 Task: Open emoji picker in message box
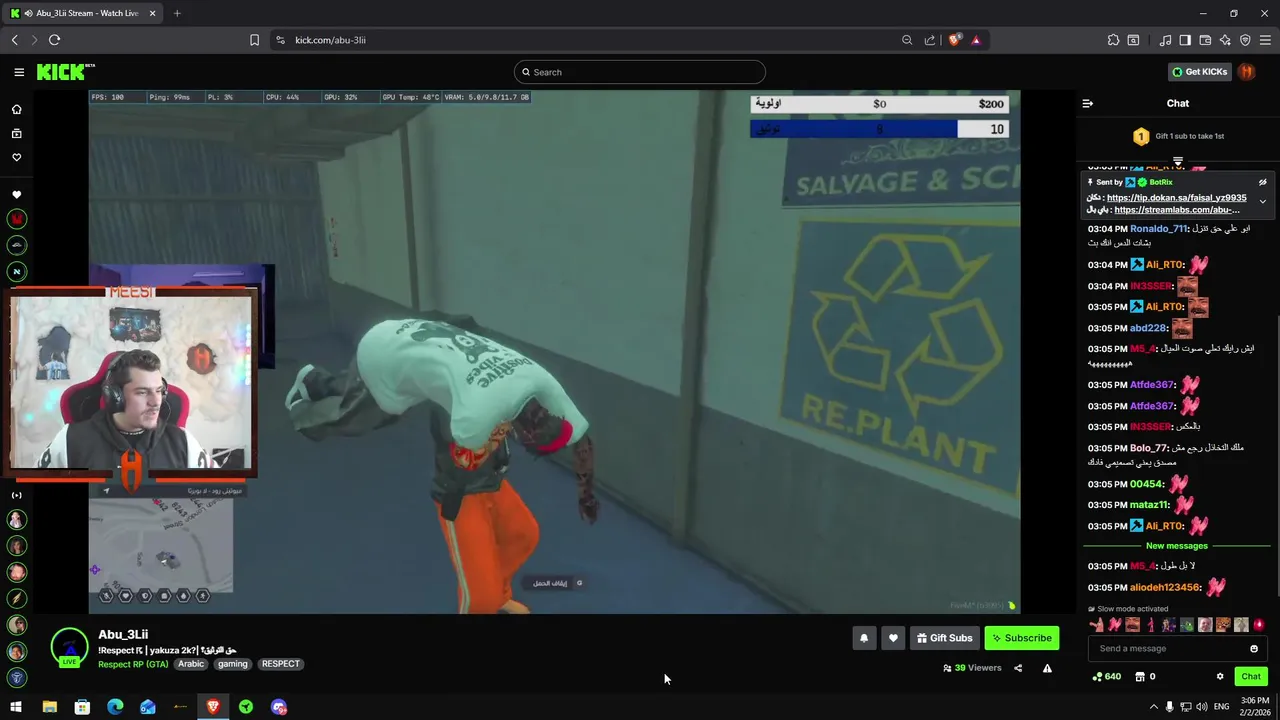tap(1254, 648)
